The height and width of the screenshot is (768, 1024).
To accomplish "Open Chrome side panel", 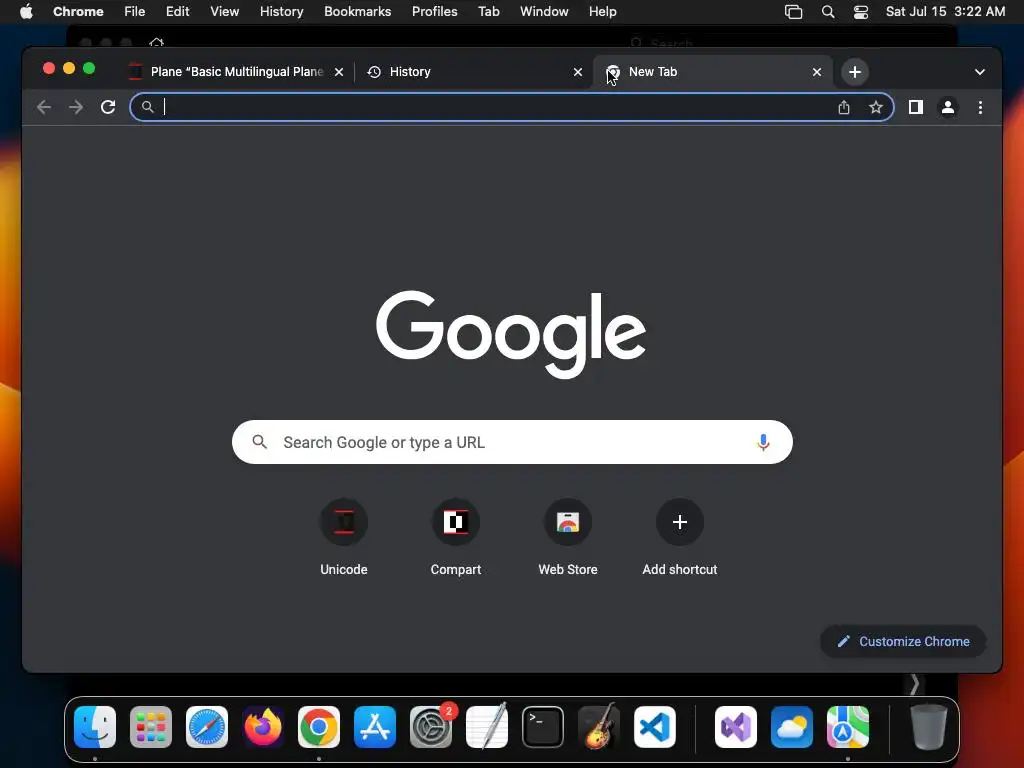I will (916, 107).
